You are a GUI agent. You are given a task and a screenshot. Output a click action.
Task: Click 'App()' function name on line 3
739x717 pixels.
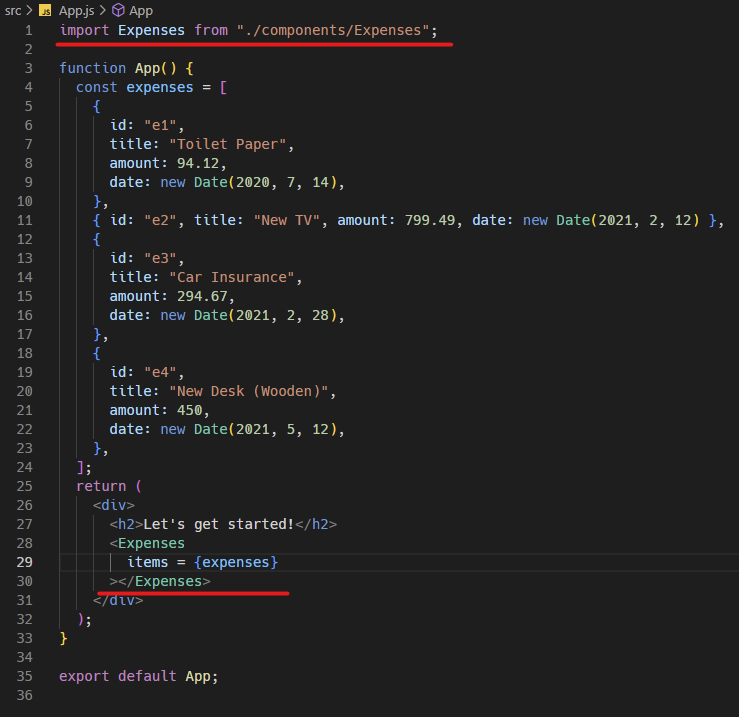[156, 68]
